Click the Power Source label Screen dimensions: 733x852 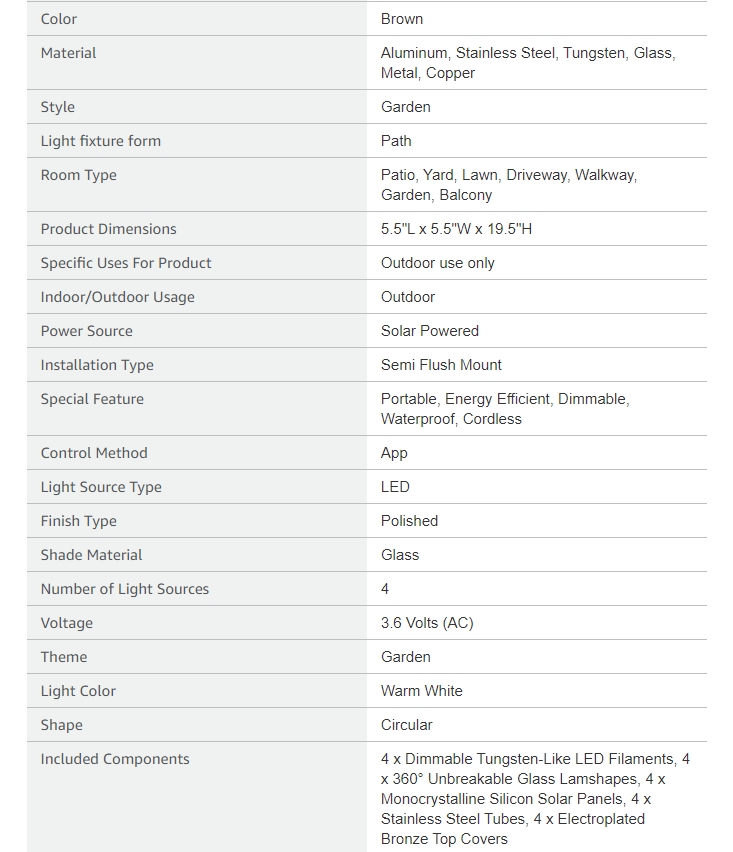pos(86,331)
